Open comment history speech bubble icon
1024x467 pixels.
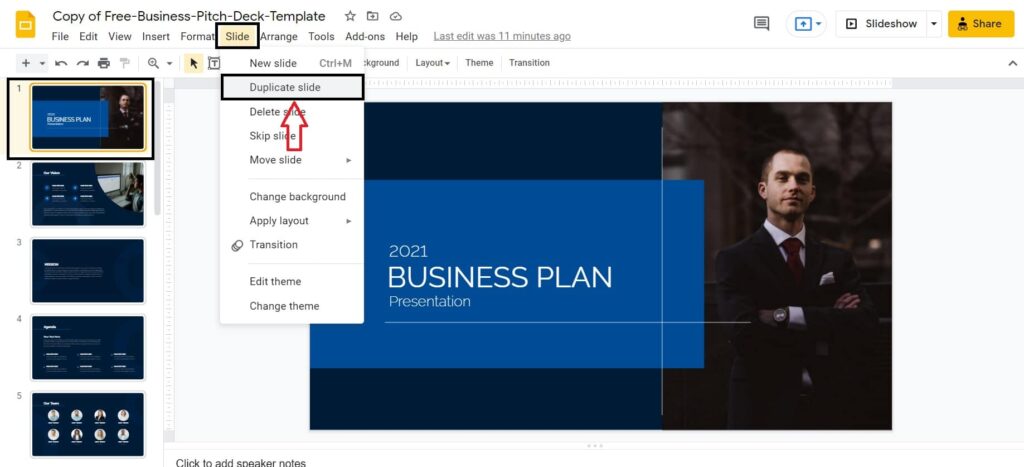761,24
